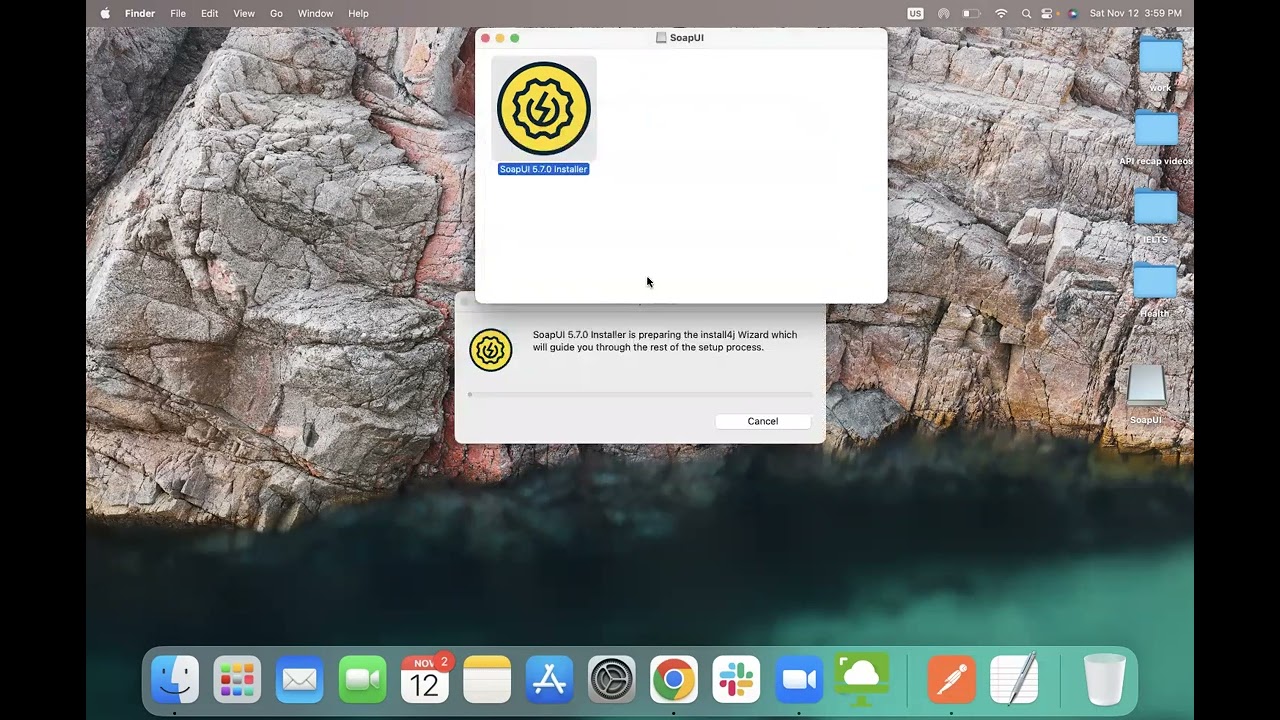1280x720 pixels.
Task: Check the battery status icon
Action: [x=971, y=13]
